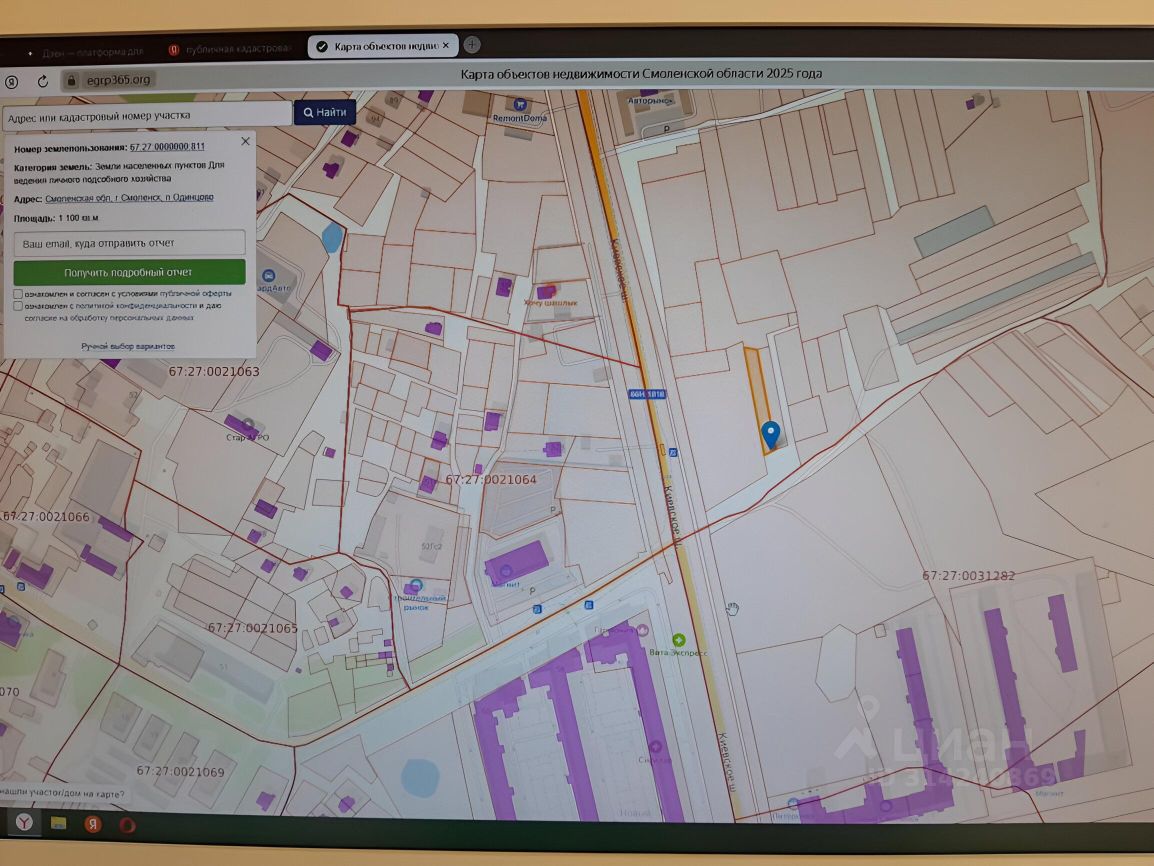Open Yandex Browser from the taskbar
This screenshot has width=1154, height=866.
[24, 823]
